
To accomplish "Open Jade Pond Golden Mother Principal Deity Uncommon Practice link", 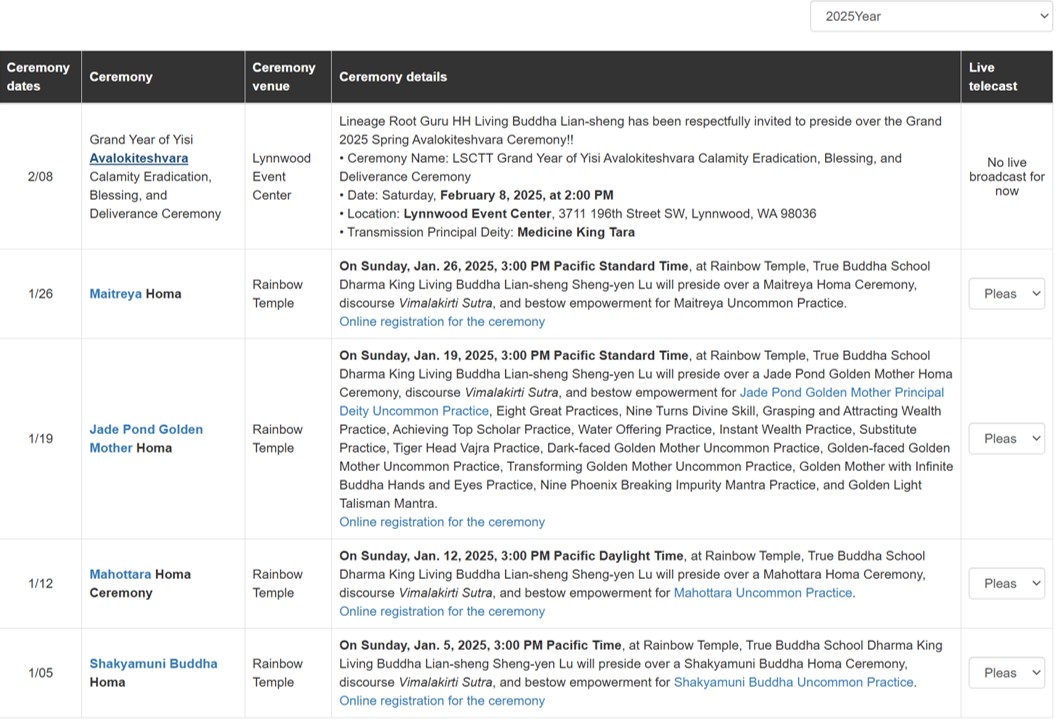I will [641, 402].
